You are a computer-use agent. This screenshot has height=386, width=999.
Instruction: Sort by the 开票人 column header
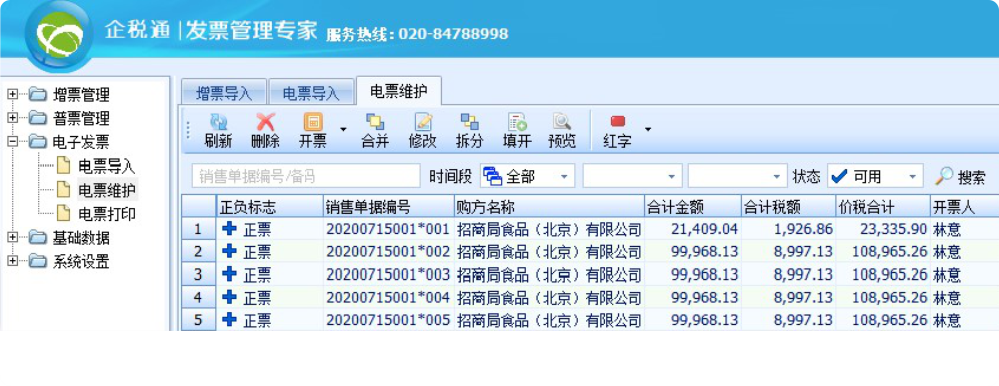(x=965, y=206)
